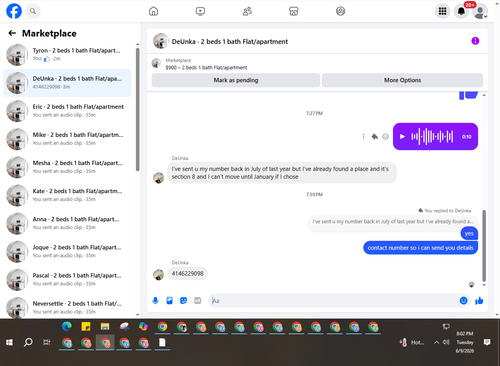
Task: Open the $900 Marketplace listing link
Action: click(206, 68)
